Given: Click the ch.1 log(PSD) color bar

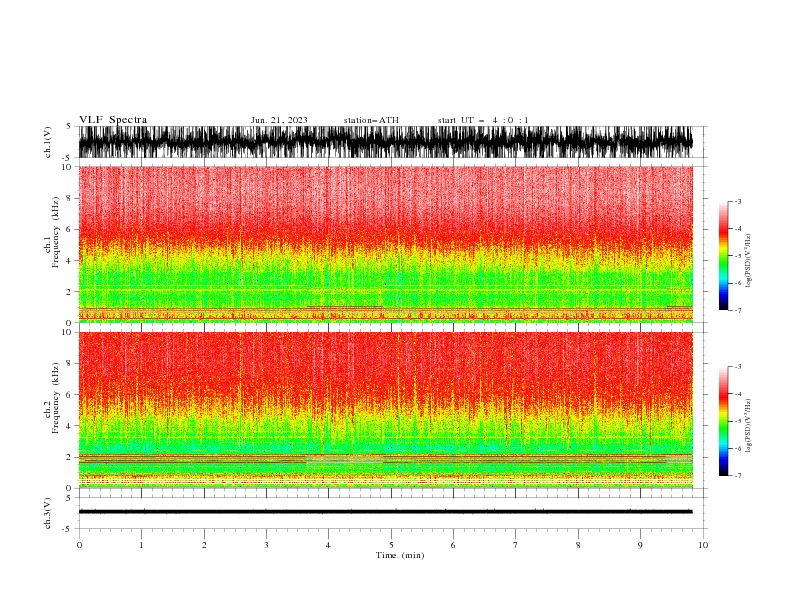Looking at the screenshot, I should pyautogui.click(x=723, y=256).
